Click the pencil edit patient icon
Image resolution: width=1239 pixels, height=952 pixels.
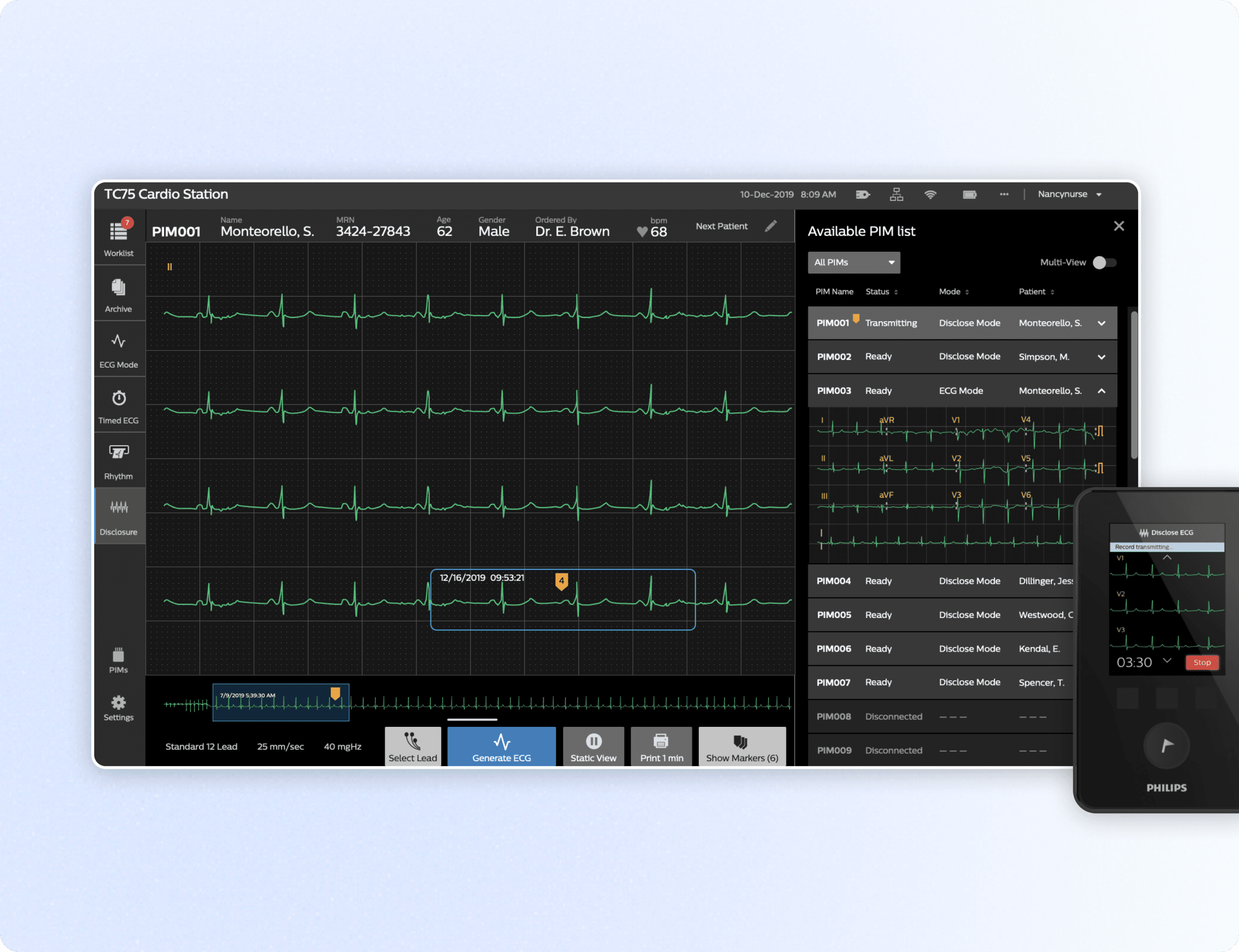point(771,226)
